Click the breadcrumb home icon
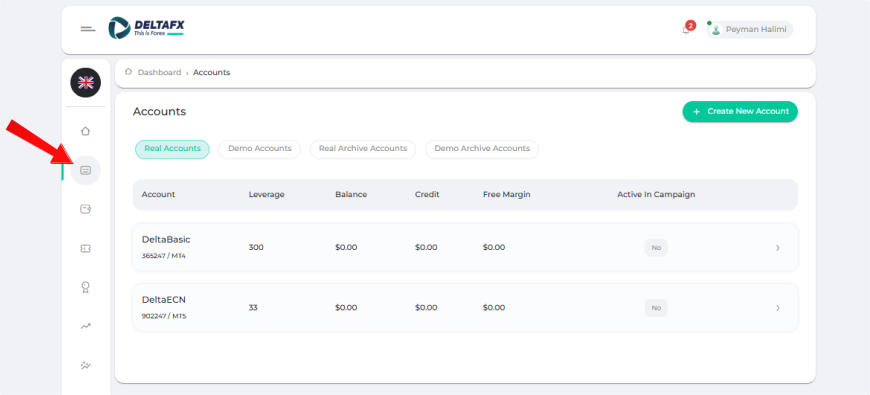870x395 pixels. pyautogui.click(x=129, y=72)
